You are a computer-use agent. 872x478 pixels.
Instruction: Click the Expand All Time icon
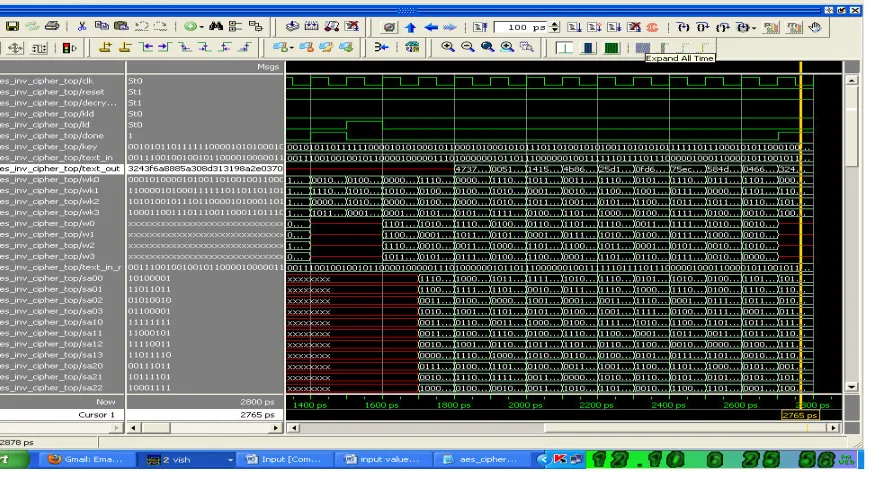[x=643, y=48]
